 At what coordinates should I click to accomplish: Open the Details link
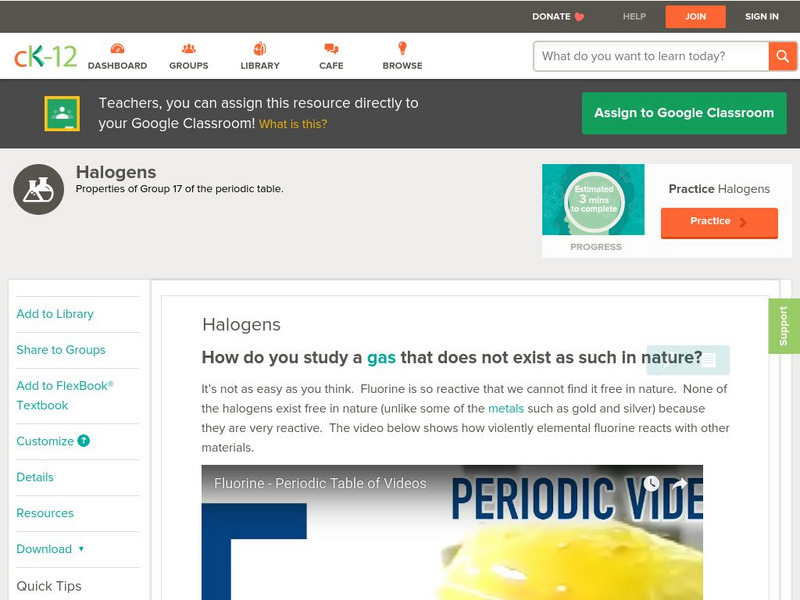pyautogui.click(x=35, y=477)
